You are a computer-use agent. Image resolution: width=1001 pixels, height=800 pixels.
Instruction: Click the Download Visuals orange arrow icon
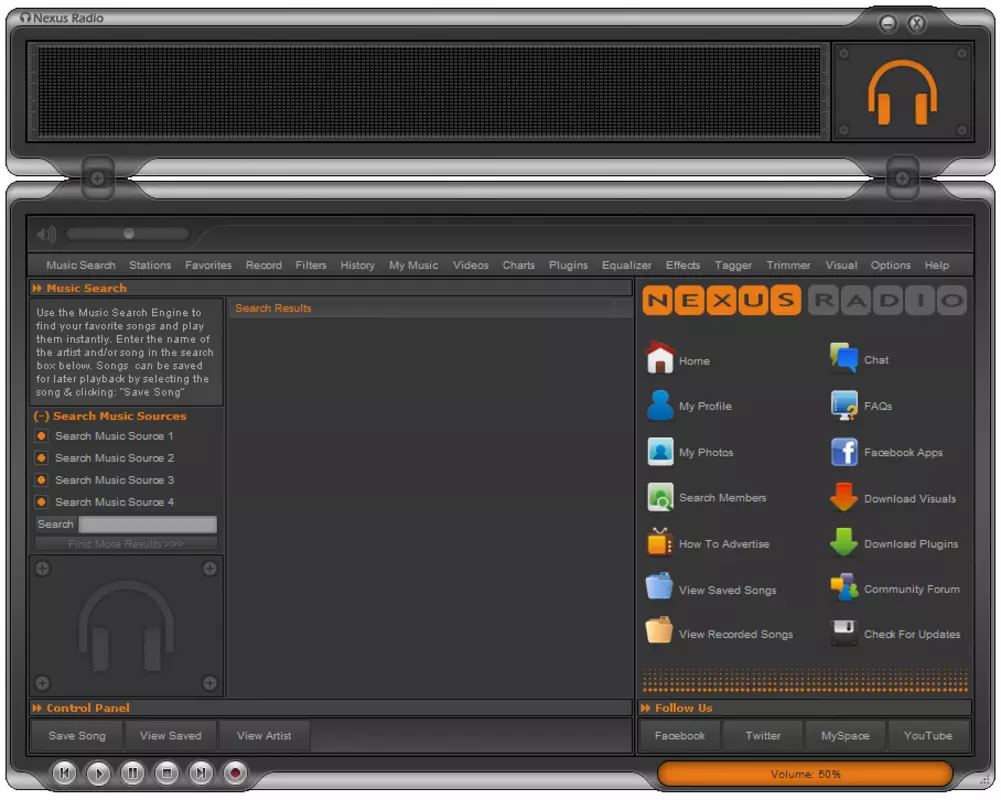coord(843,497)
